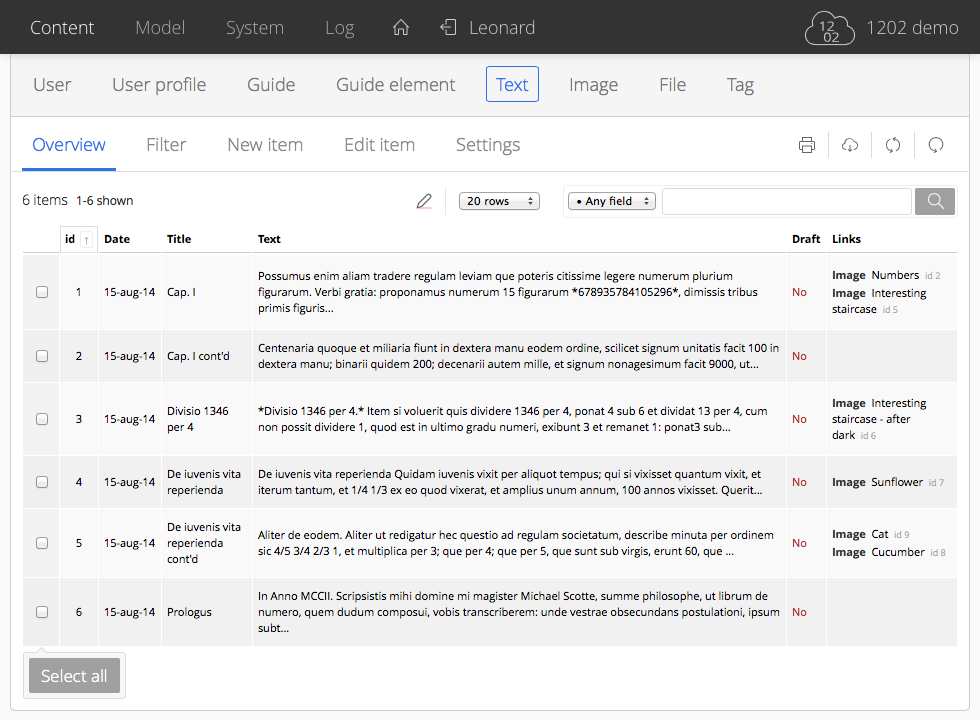Click the pencil edit icon
Image resolution: width=980 pixels, height=720 pixels.
(x=424, y=201)
